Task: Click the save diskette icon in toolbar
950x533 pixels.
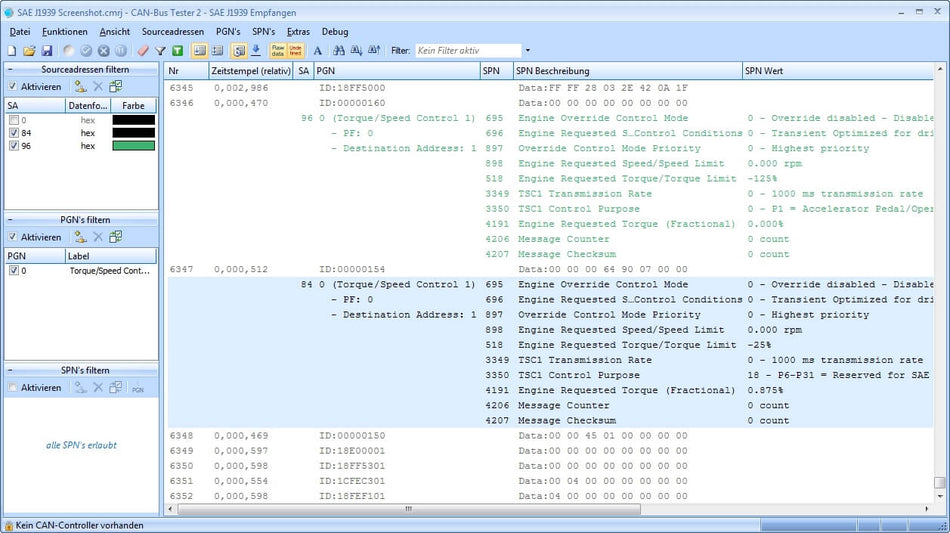Action: point(46,50)
